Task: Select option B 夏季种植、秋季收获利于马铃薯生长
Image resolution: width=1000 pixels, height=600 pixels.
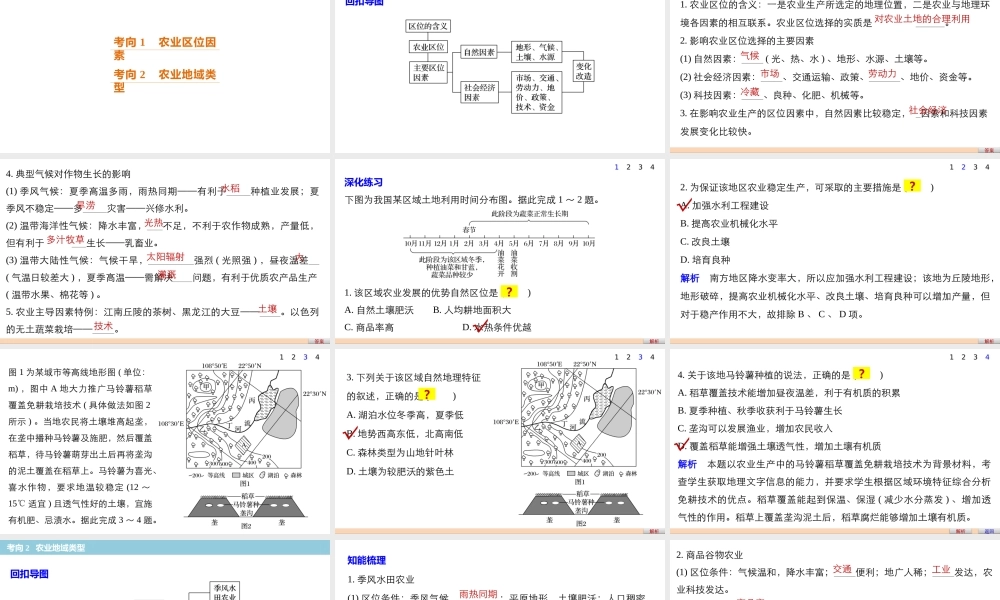Action: coord(760,411)
